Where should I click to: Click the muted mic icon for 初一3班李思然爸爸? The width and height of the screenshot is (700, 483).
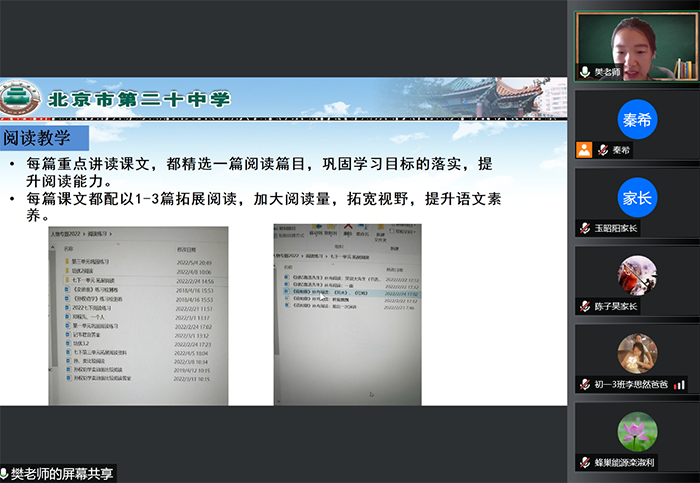(x=585, y=384)
